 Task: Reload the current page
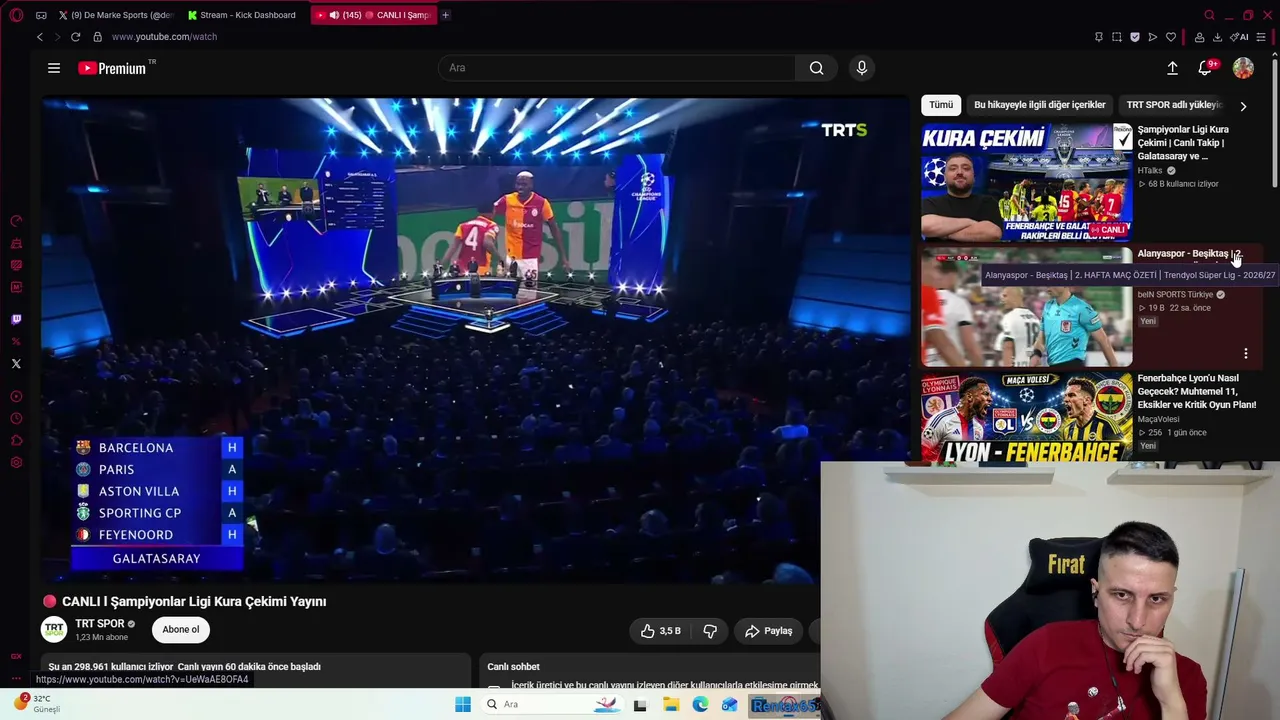pyautogui.click(x=75, y=37)
